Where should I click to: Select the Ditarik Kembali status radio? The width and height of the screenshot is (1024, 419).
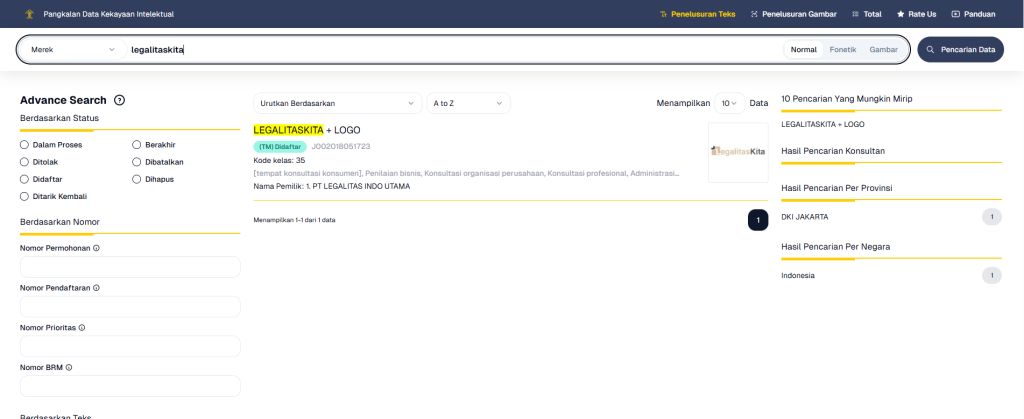click(24, 196)
